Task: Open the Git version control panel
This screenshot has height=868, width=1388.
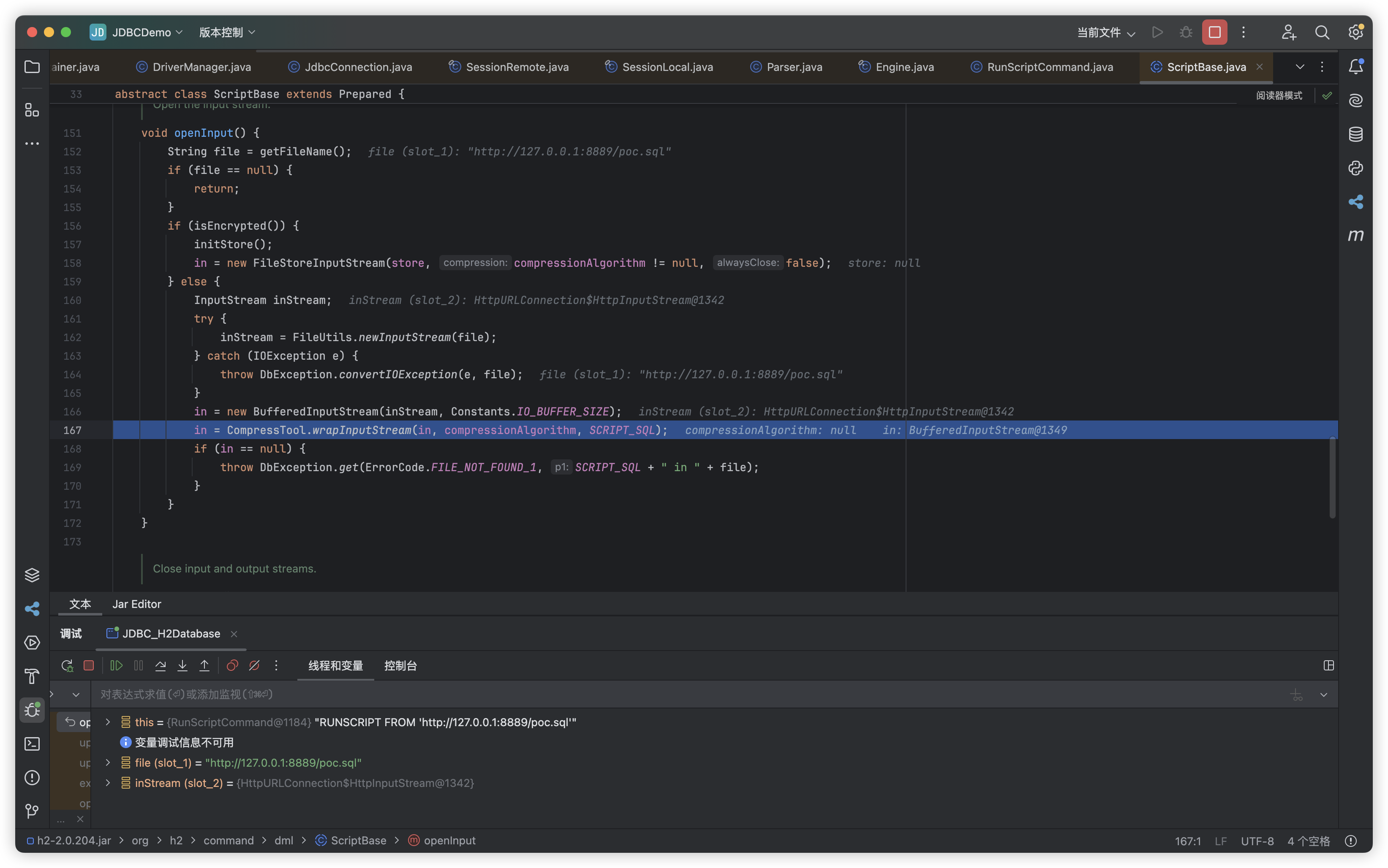Action: tap(32, 811)
